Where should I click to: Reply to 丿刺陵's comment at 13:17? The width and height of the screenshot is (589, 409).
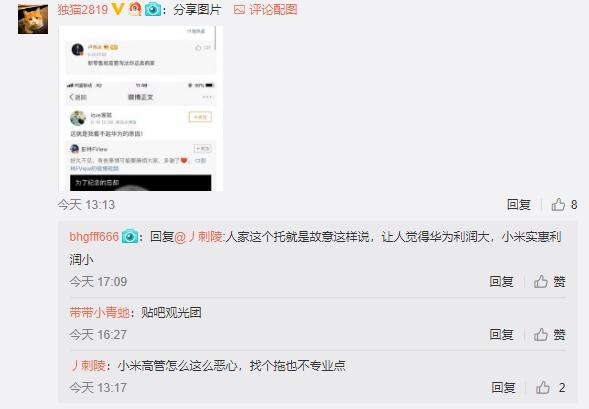[503, 388]
